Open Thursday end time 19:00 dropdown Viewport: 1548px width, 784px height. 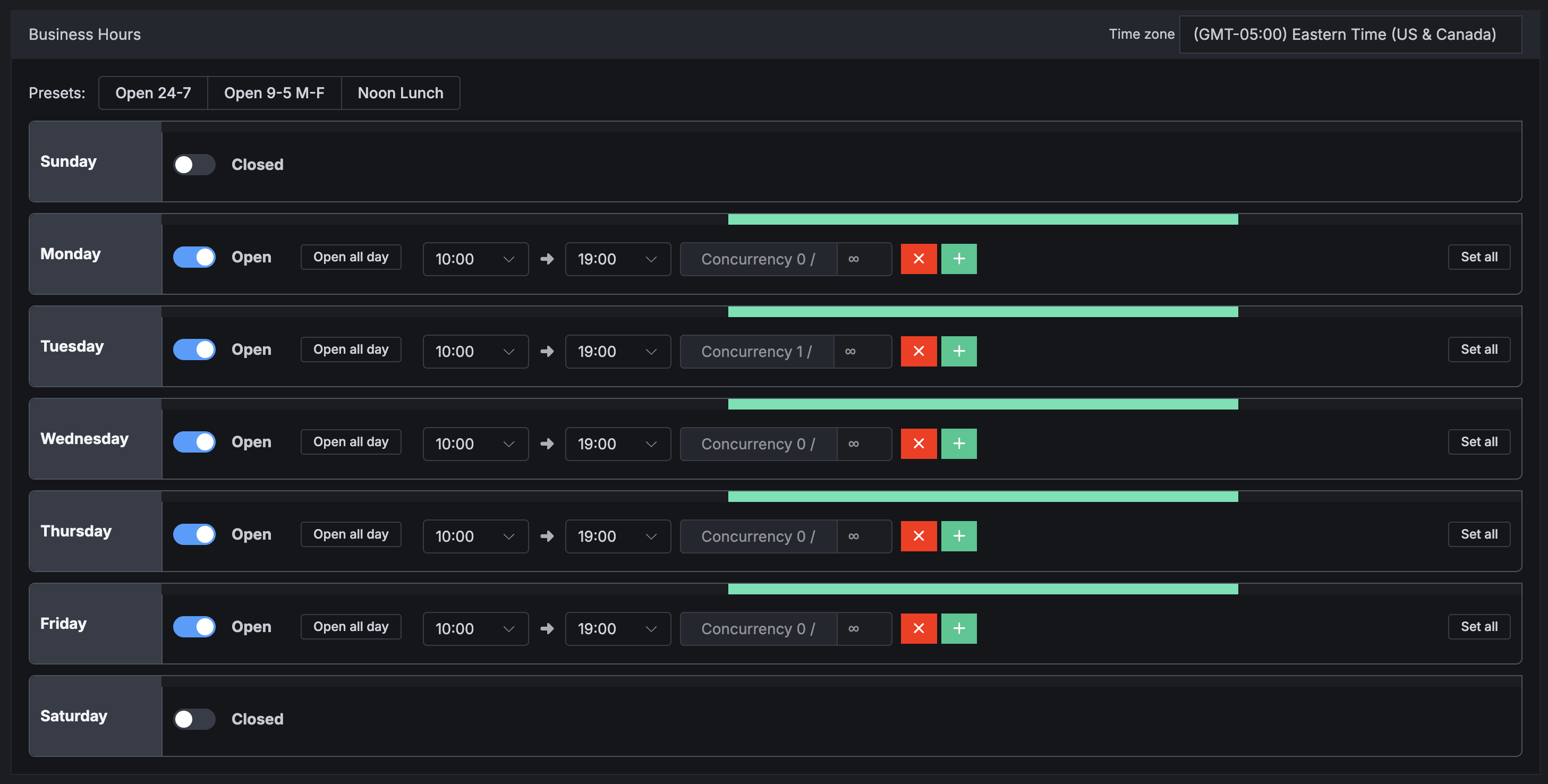(618, 536)
